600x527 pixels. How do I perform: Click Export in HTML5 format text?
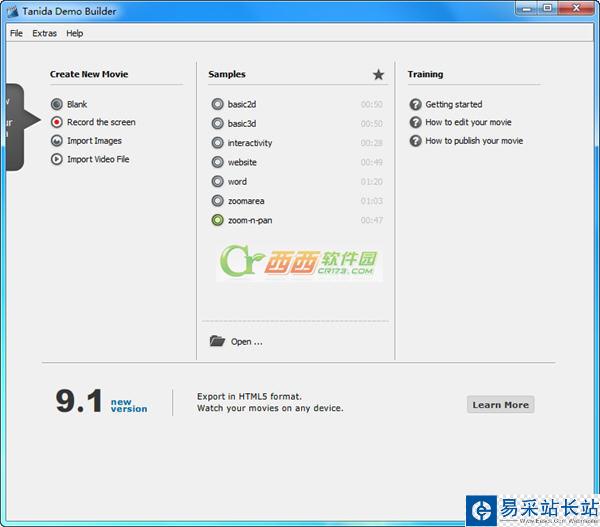249,396
